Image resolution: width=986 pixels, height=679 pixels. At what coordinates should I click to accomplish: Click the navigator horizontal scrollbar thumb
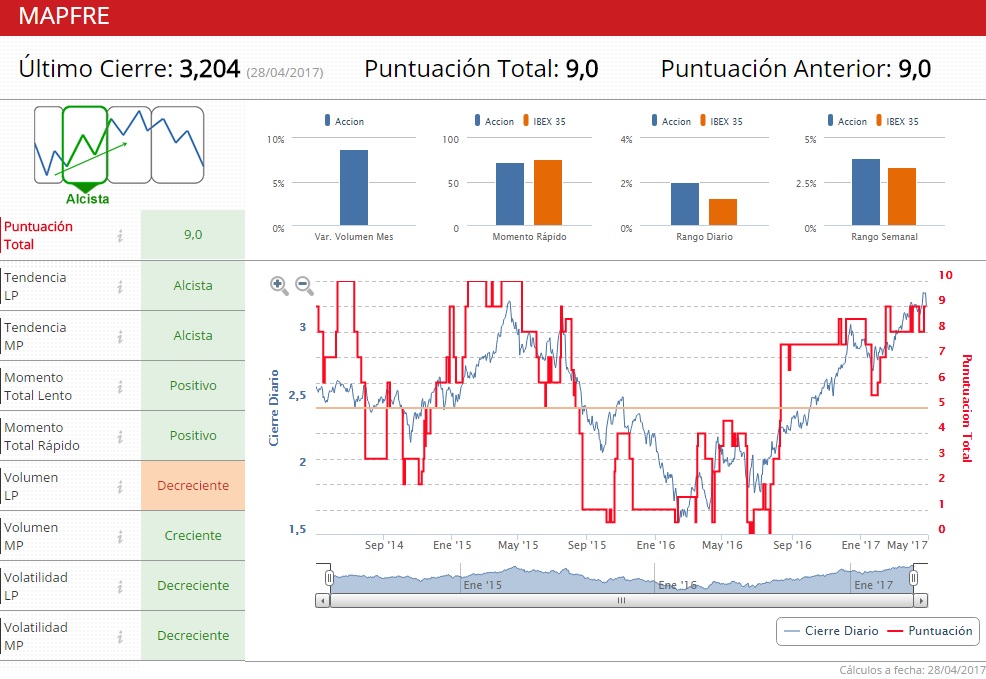pos(621,600)
